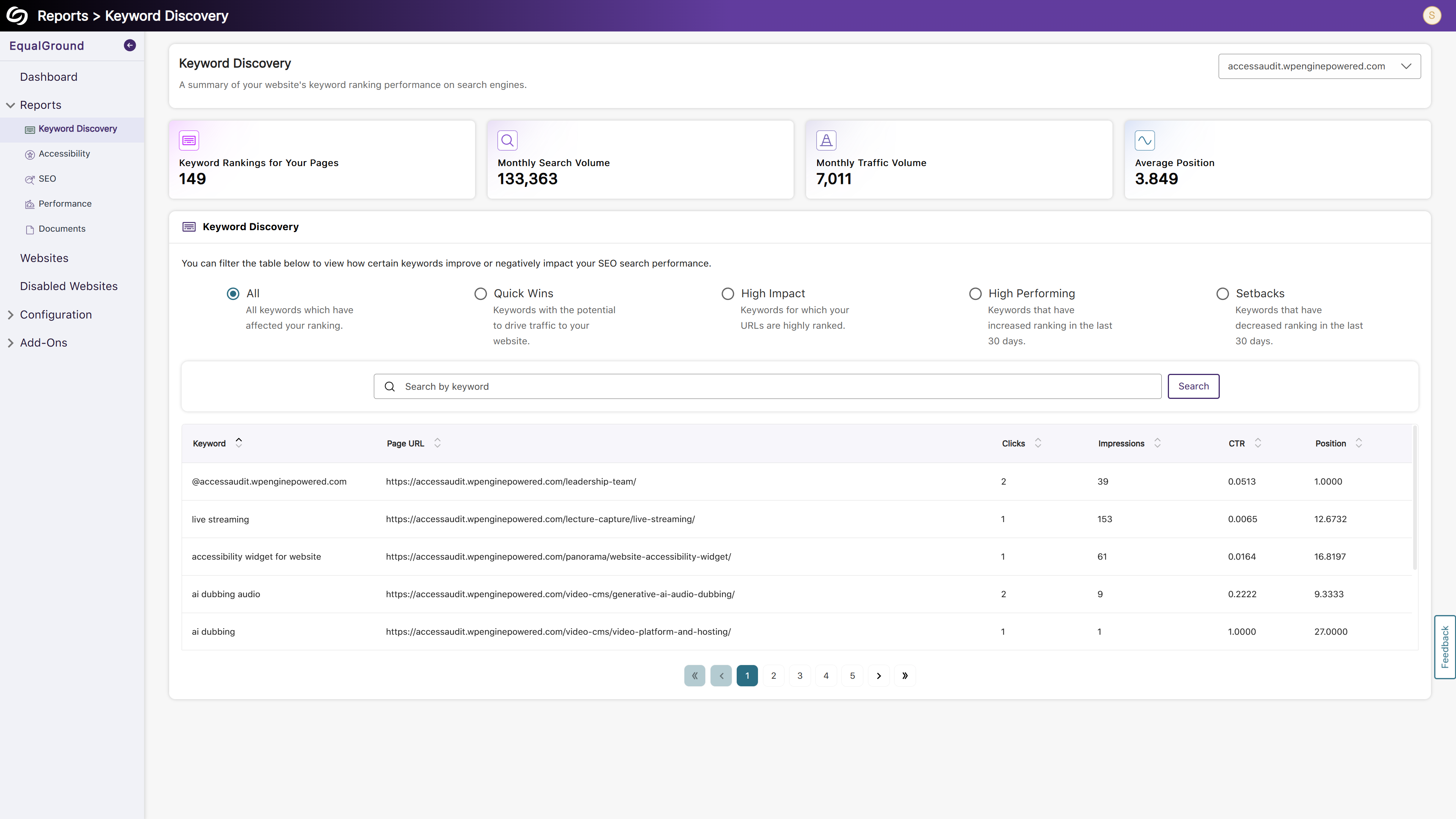This screenshot has height=819, width=1456.
Task: Go to Performance report in sidebar
Action: click(x=64, y=204)
